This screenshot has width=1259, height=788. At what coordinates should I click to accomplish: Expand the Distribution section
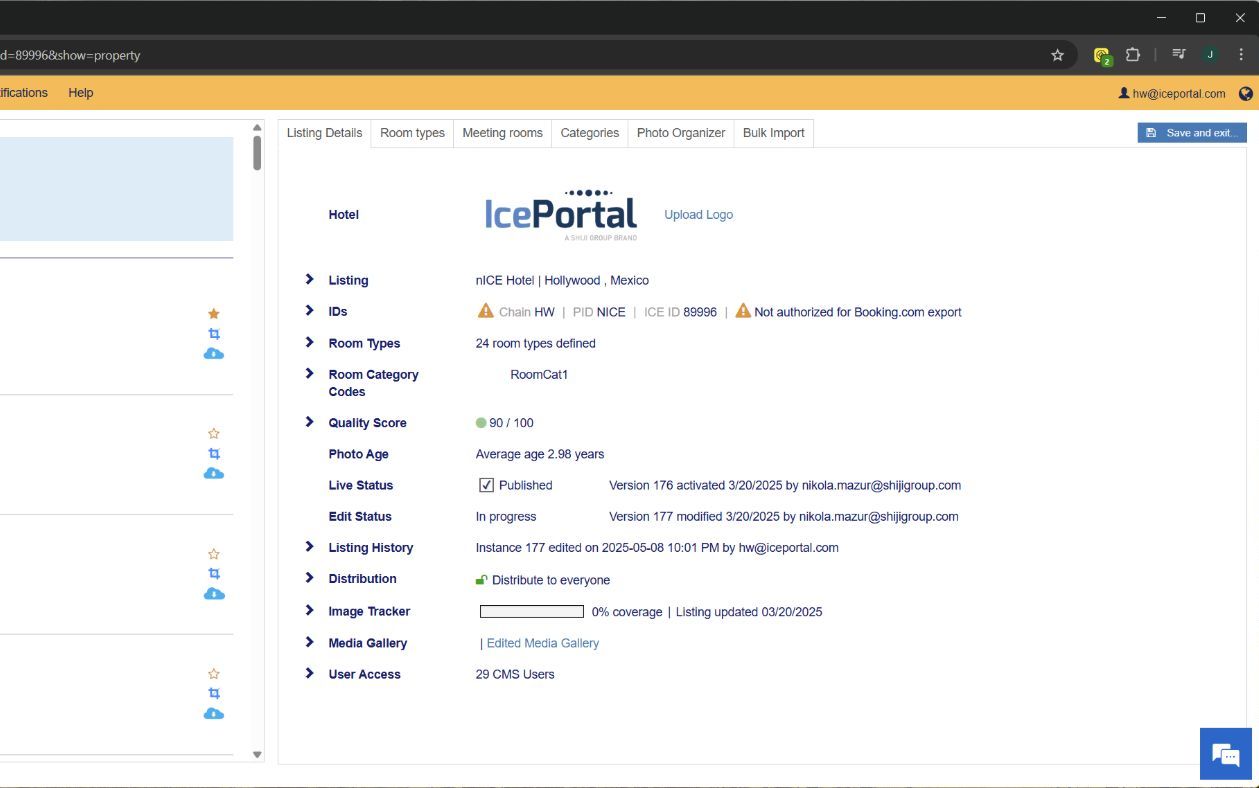(309, 578)
